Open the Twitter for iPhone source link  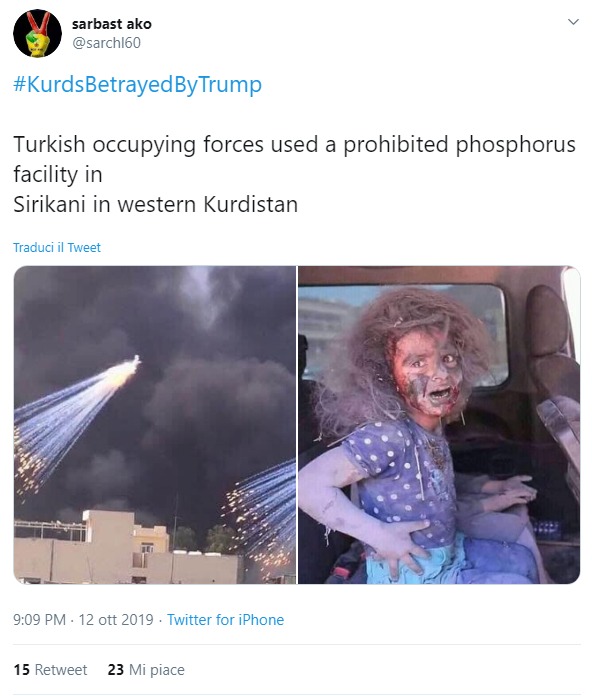[225, 620]
